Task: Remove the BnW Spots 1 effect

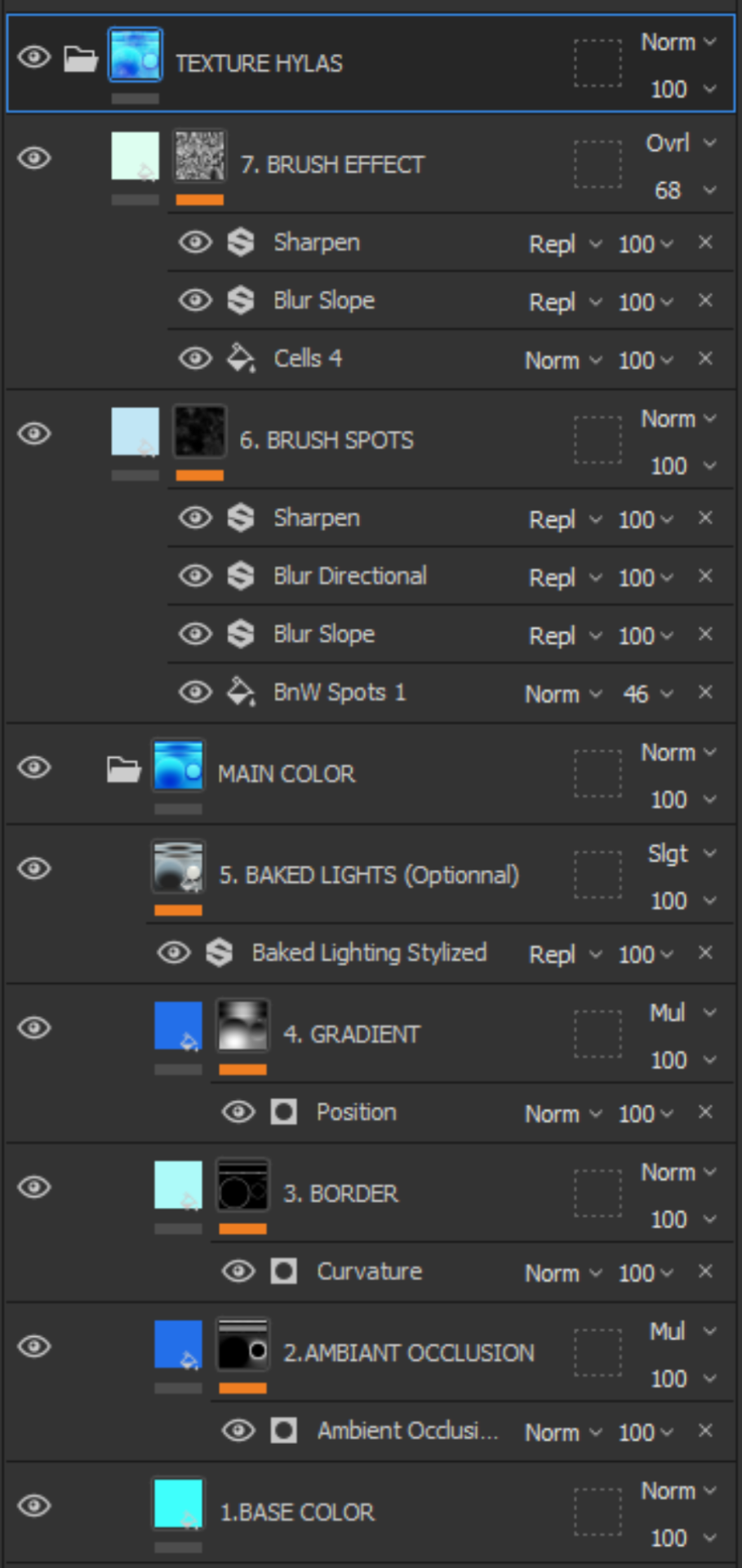Action: coord(705,693)
